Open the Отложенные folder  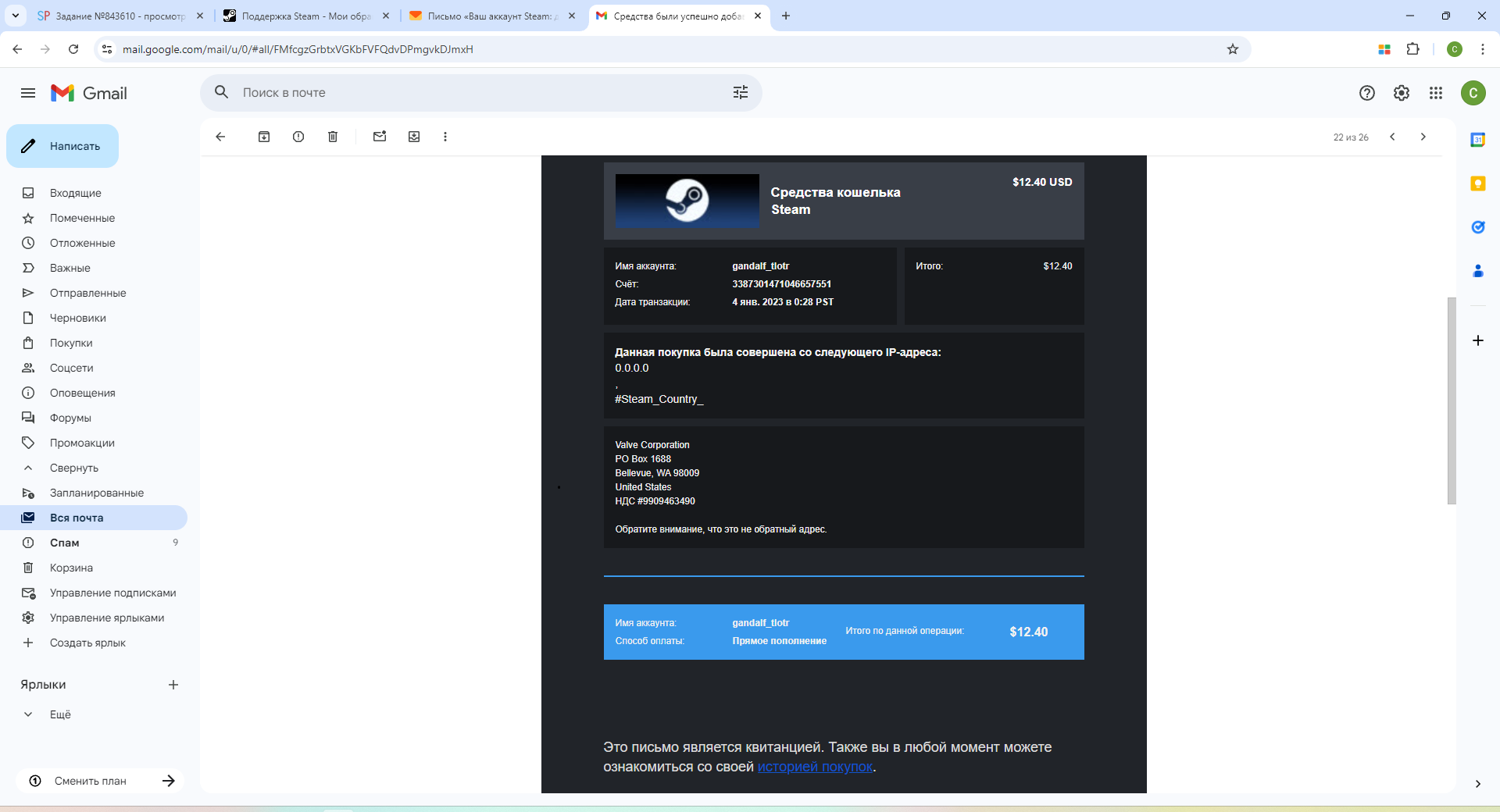click(x=94, y=243)
